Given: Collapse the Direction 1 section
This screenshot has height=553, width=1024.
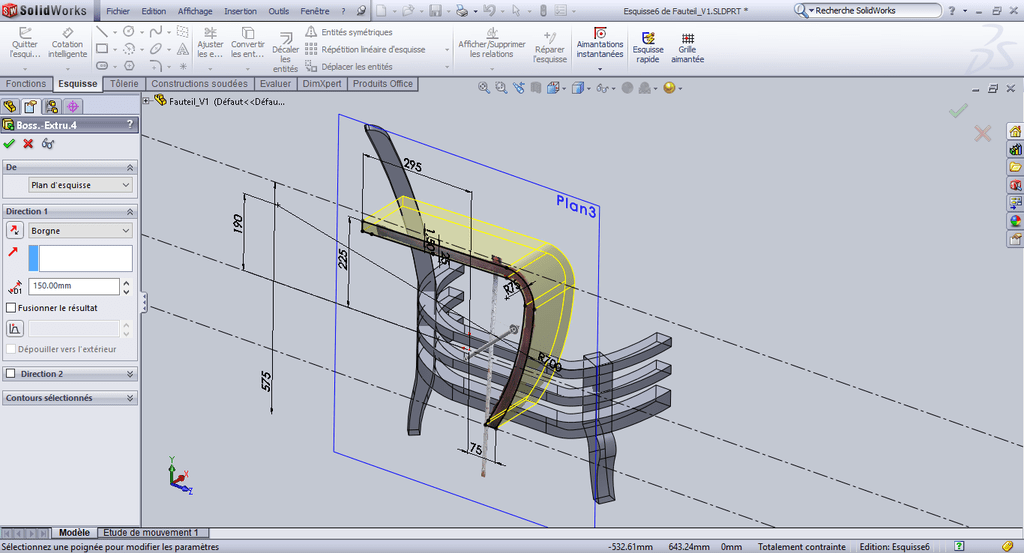Looking at the screenshot, I should 129,212.
